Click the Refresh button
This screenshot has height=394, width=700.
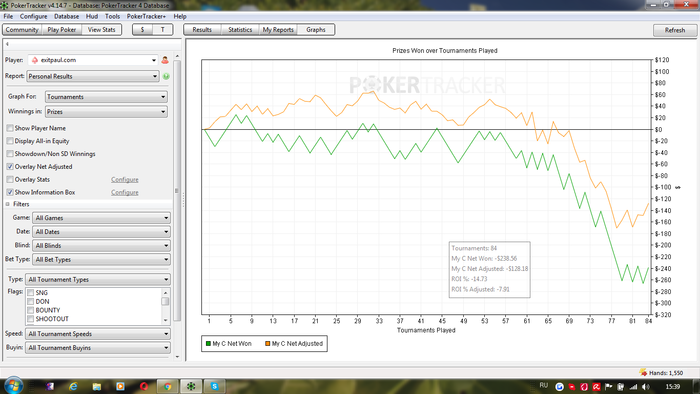pyautogui.click(x=675, y=30)
